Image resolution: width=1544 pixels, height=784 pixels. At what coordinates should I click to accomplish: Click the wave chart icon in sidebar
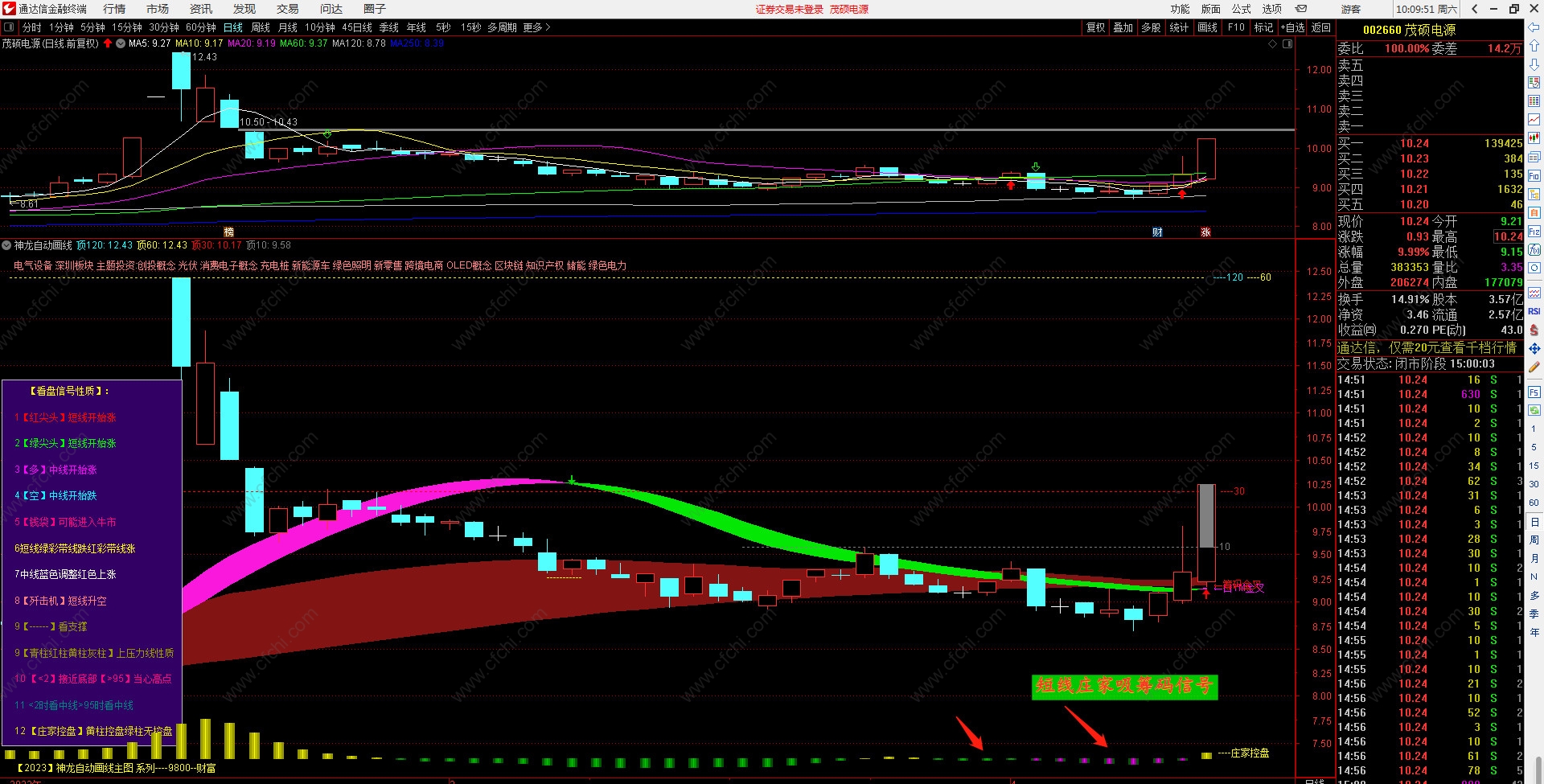(x=1534, y=293)
